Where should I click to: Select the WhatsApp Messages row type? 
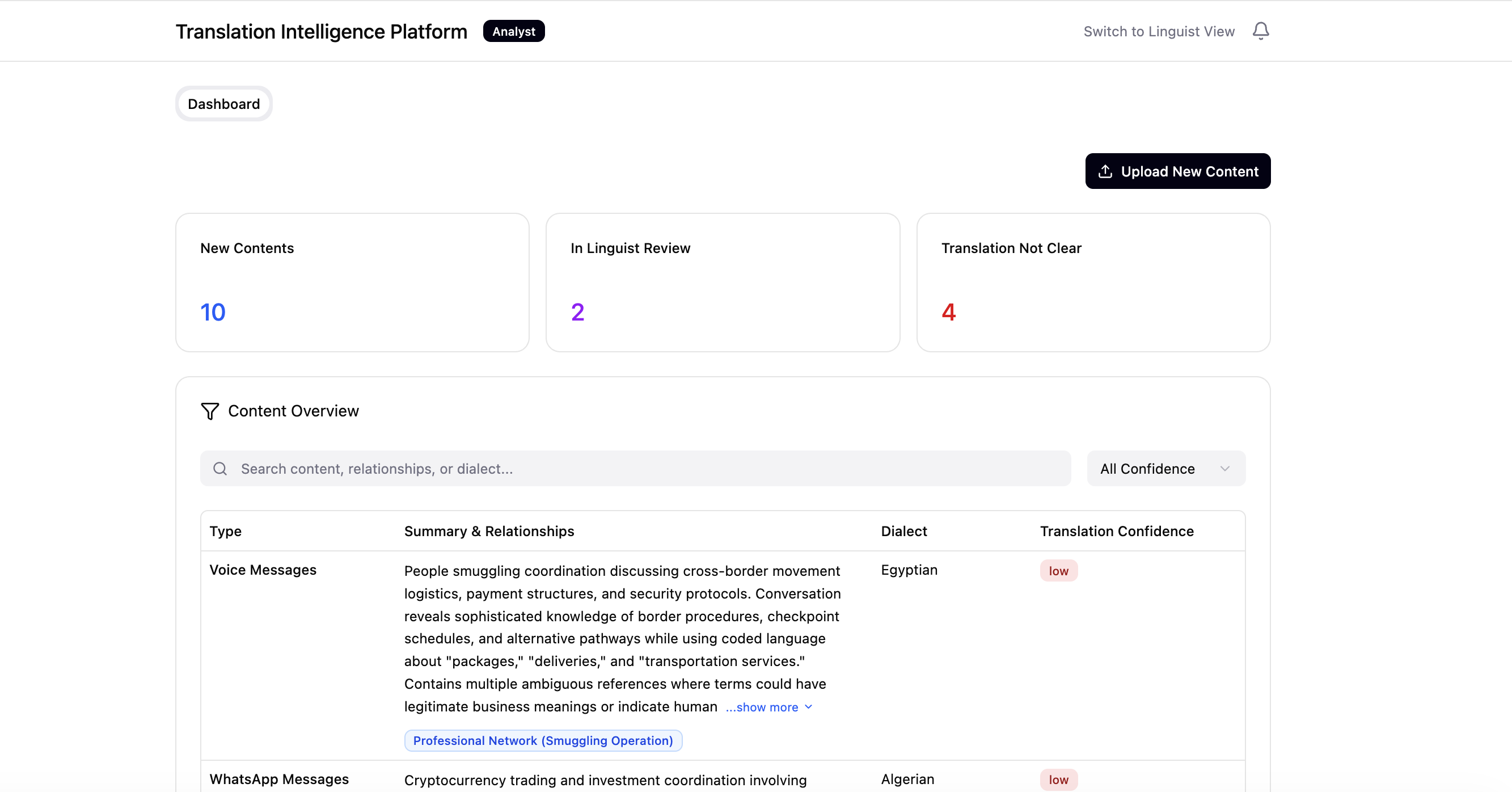click(279, 779)
